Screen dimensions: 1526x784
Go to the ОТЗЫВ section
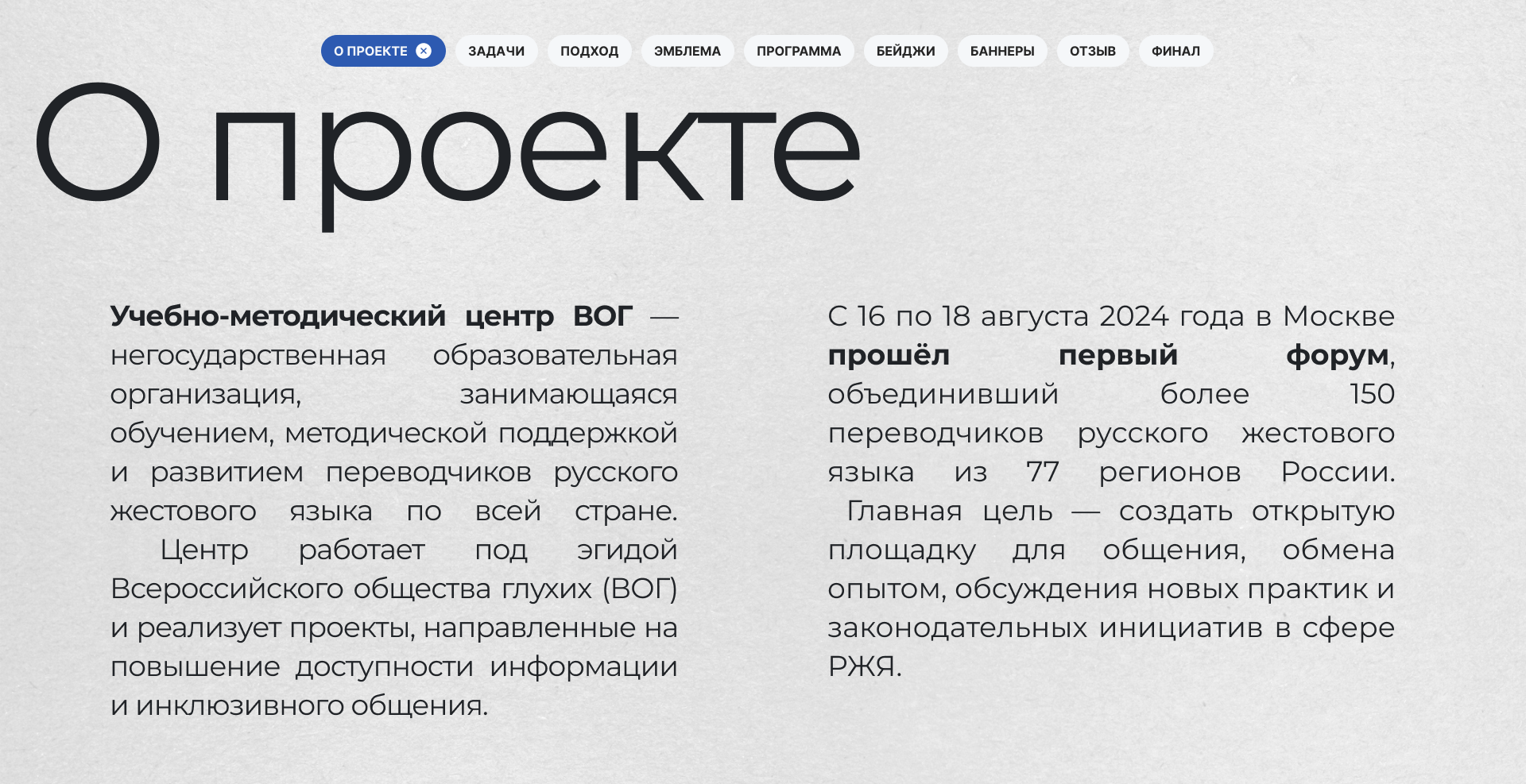tap(1093, 51)
